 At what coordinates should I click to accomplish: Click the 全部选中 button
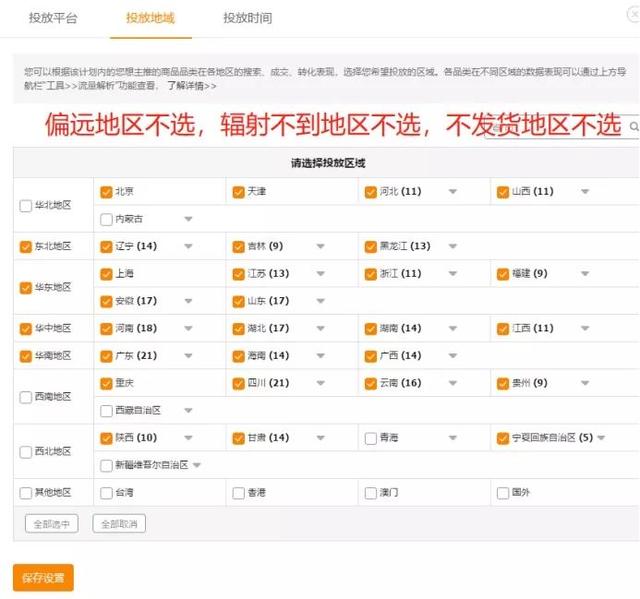point(52,524)
